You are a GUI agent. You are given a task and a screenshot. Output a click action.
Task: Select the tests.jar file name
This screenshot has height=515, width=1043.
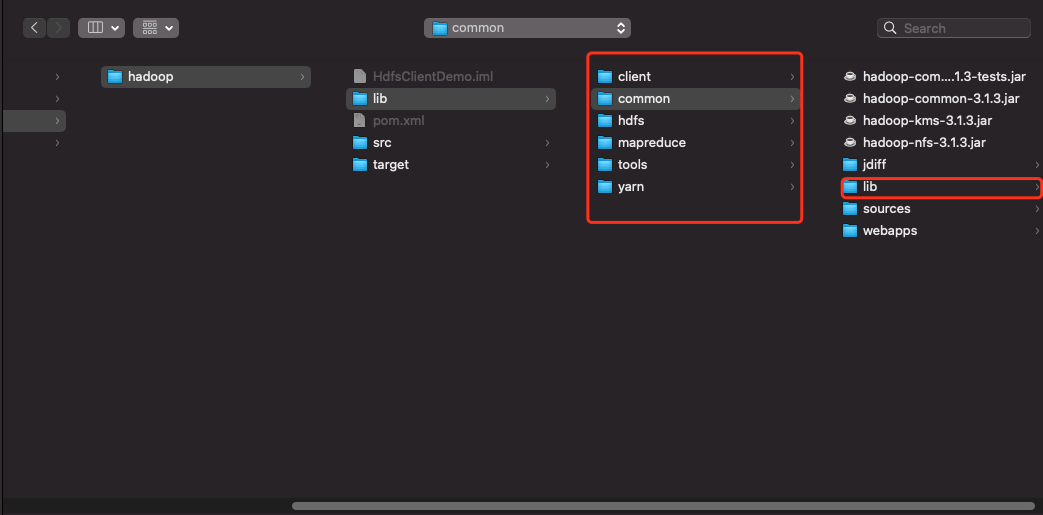tap(944, 77)
